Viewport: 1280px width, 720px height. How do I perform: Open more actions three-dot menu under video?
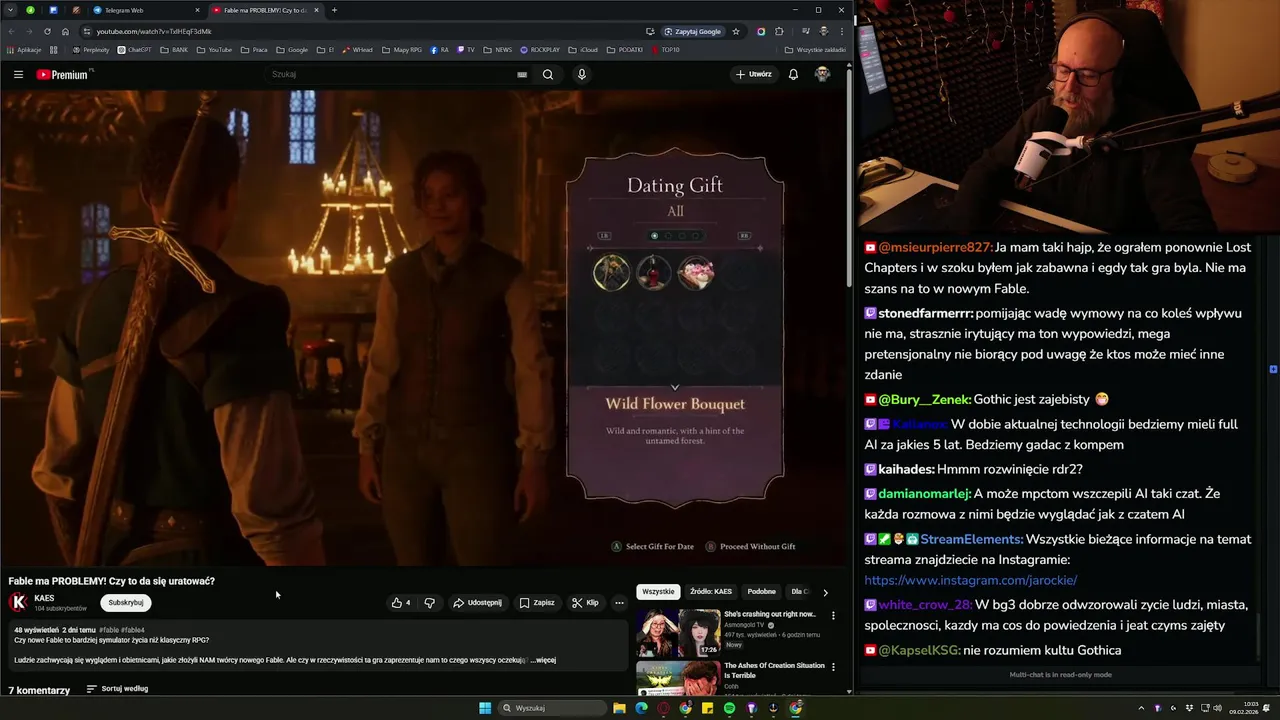(x=619, y=603)
